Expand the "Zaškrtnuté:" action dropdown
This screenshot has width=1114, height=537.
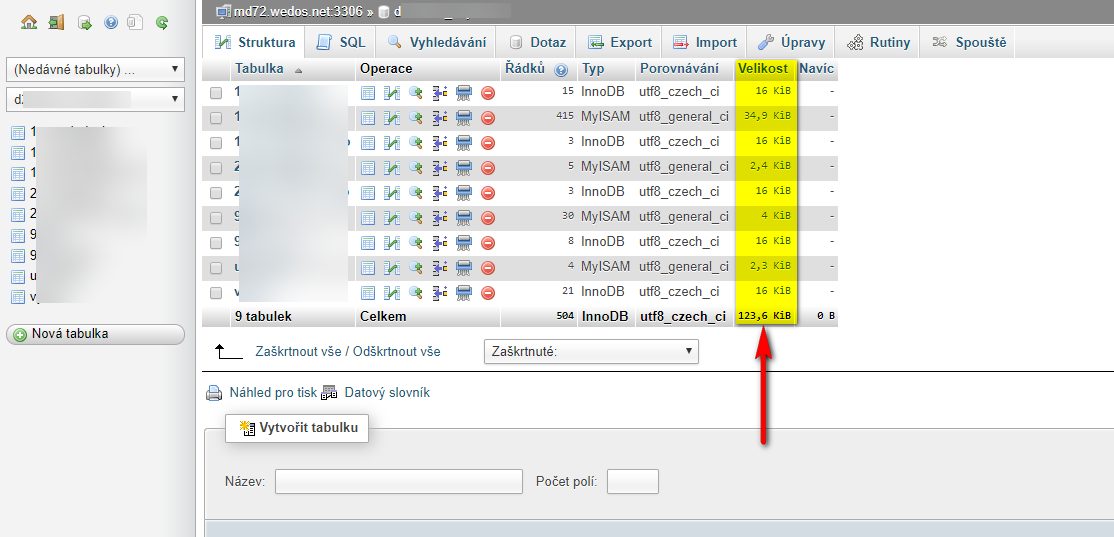click(x=590, y=351)
